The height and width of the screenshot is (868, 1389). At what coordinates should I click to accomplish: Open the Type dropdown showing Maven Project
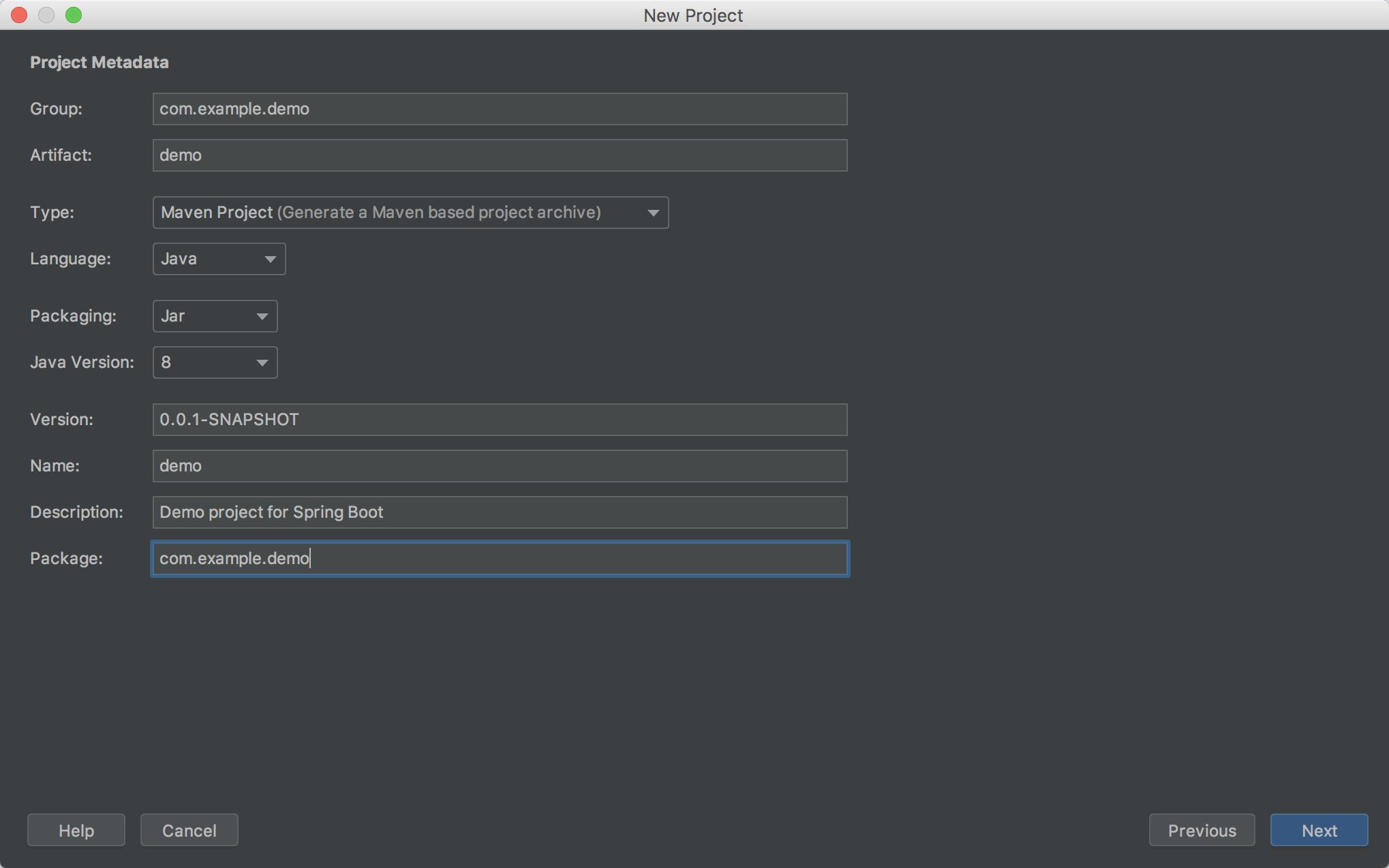pyautogui.click(x=410, y=213)
